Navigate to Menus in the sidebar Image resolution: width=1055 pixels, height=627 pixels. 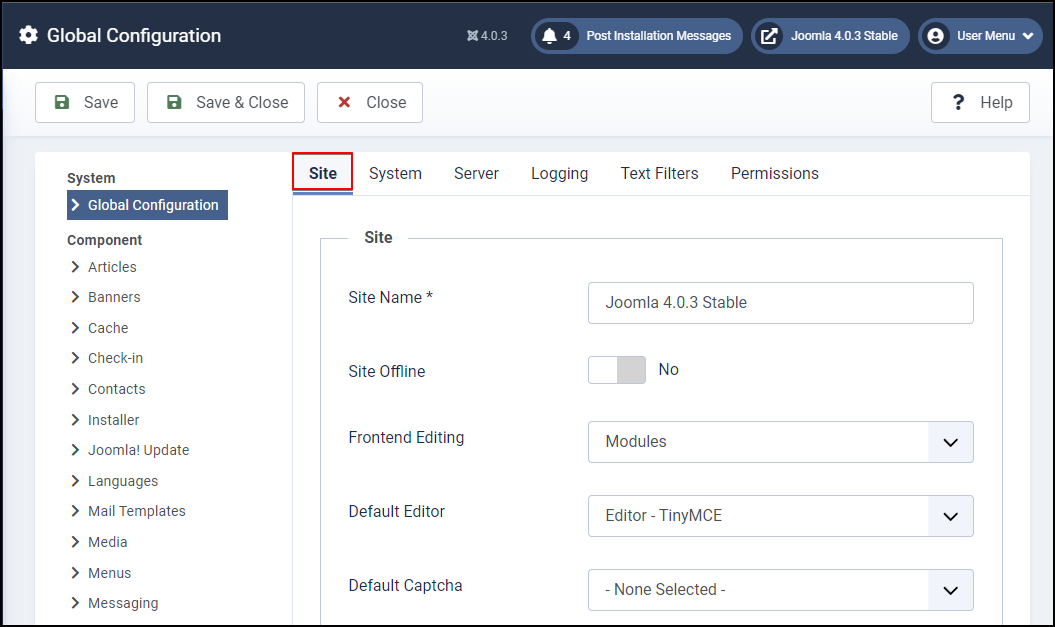pyautogui.click(x=109, y=572)
